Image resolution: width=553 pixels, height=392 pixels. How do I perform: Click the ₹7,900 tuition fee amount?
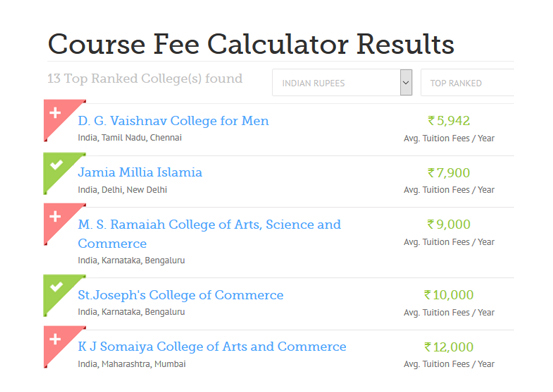449,173
